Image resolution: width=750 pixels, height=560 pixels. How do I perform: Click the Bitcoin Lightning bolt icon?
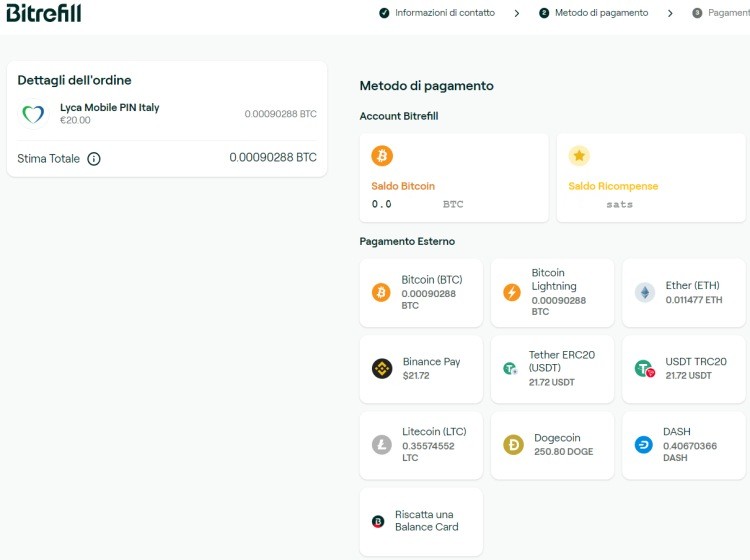(x=512, y=292)
